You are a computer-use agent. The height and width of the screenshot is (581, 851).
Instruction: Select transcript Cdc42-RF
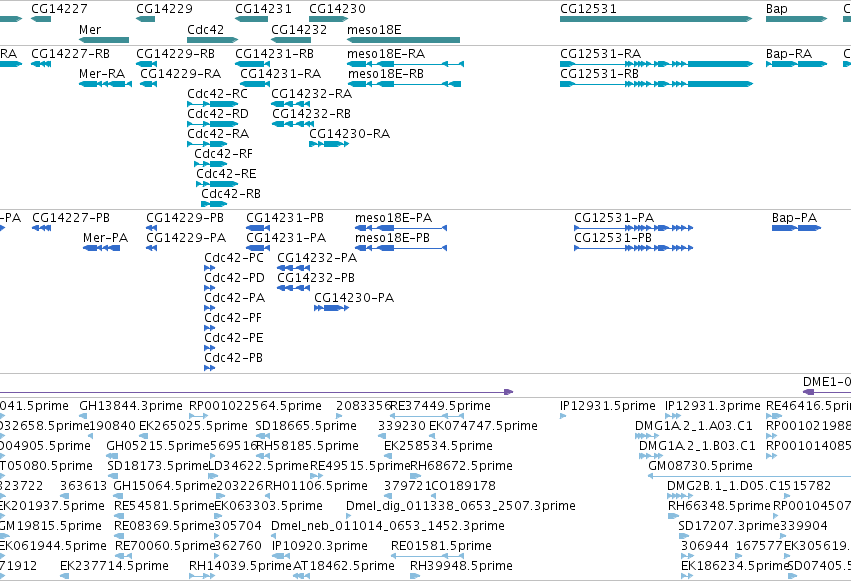[x=211, y=164]
